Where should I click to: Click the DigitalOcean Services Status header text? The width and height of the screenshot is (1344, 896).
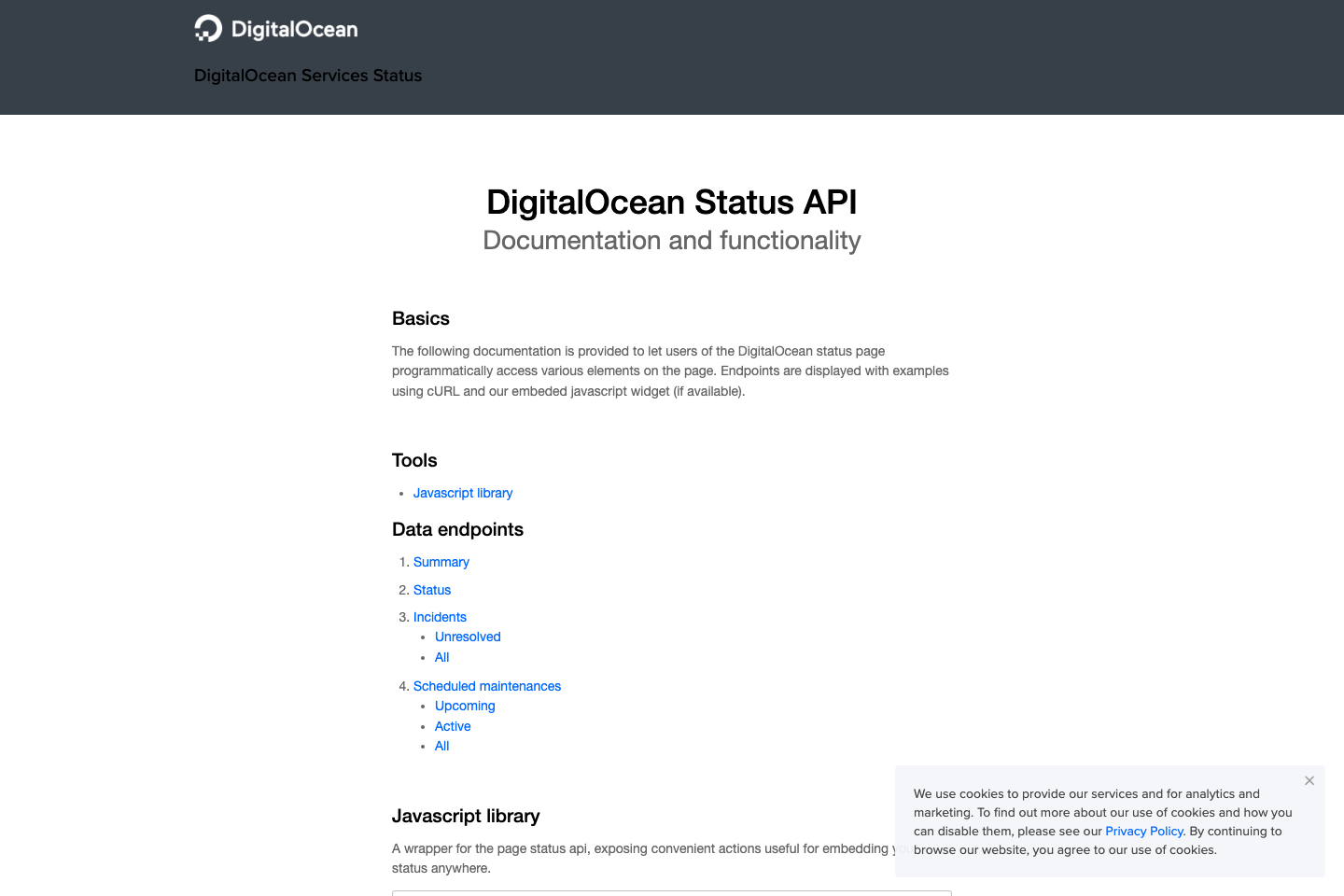pyautogui.click(x=308, y=76)
